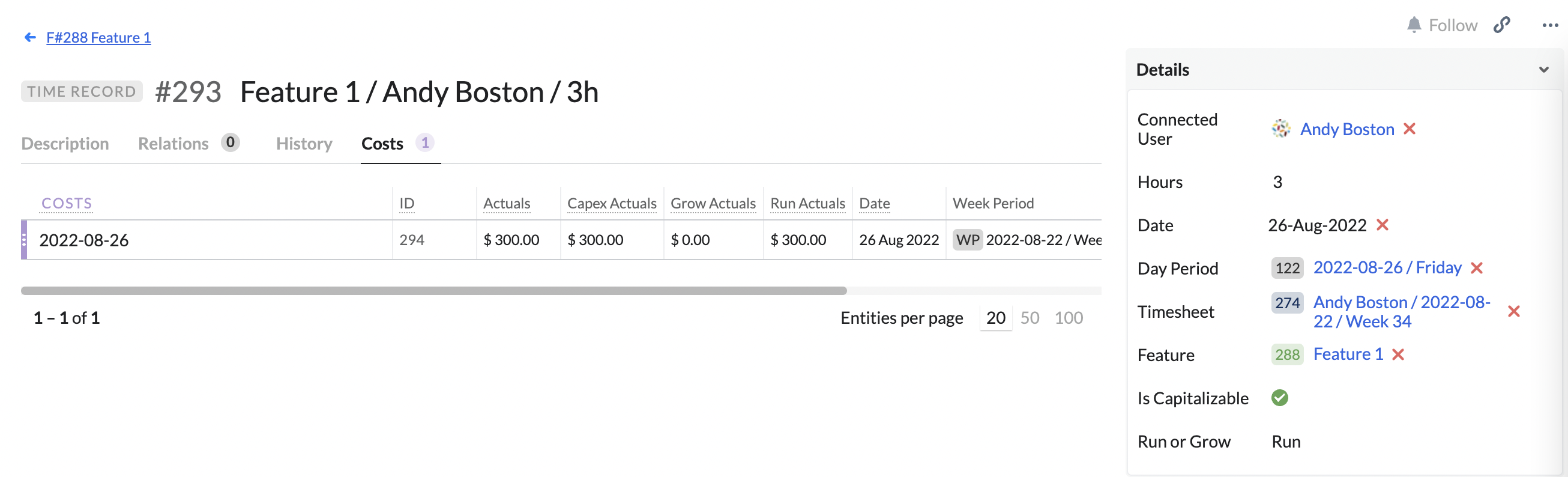Click the Follow bell icon
The height and width of the screenshot is (477, 1568).
1414,25
